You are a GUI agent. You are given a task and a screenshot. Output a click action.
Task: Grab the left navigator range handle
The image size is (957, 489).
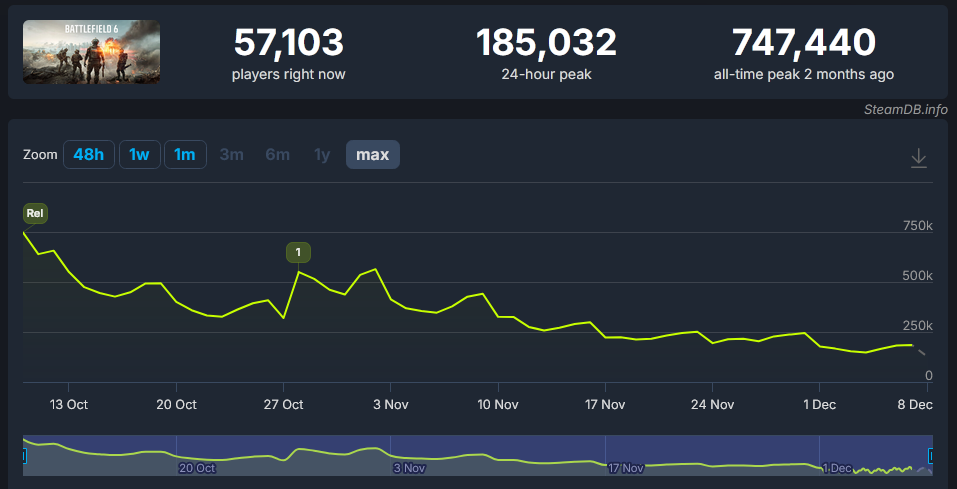(24, 455)
